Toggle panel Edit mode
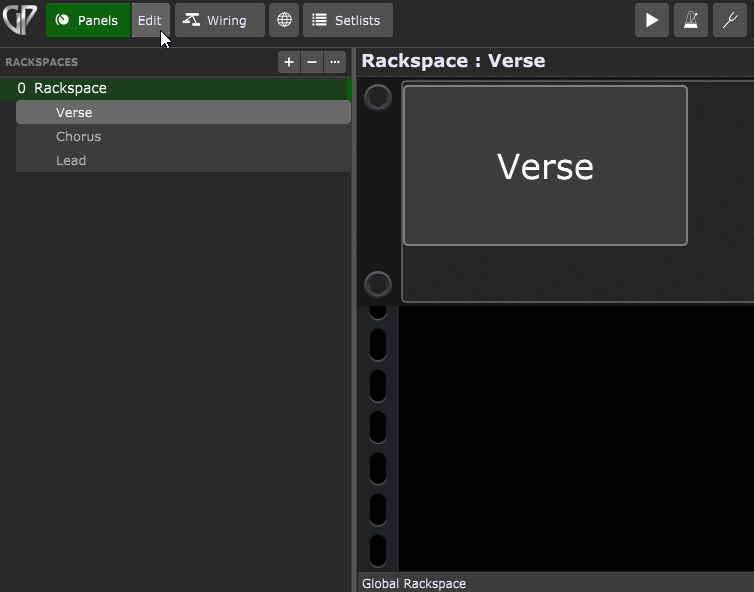This screenshot has height=592, width=754. (149, 20)
